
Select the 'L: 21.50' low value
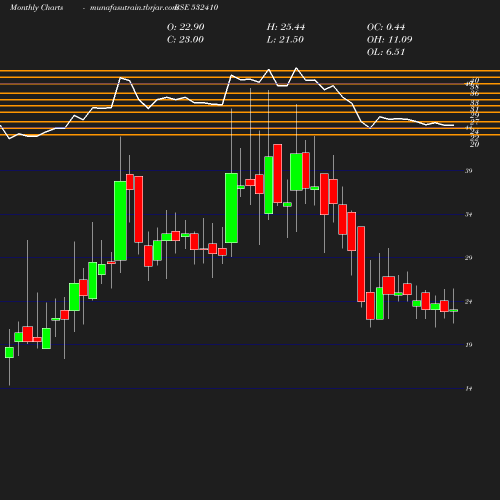(x=285, y=40)
